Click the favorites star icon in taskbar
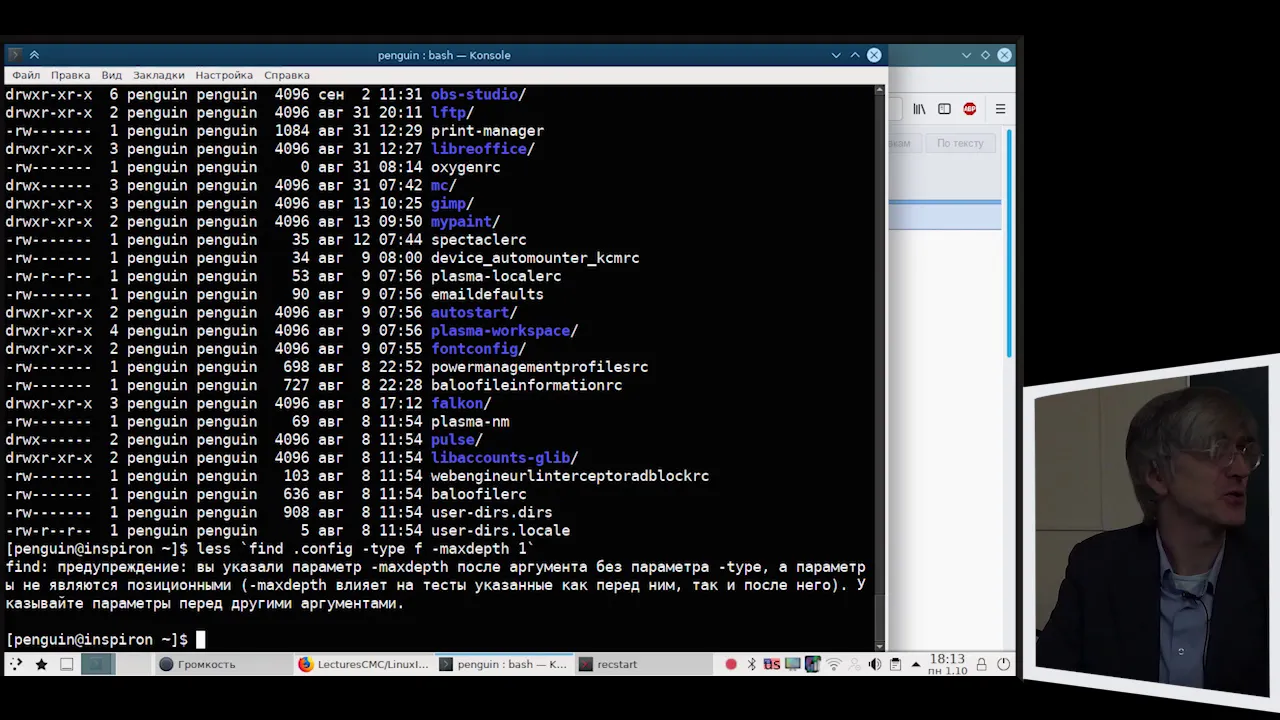The height and width of the screenshot is (720, 1280). tap(41, 664)
